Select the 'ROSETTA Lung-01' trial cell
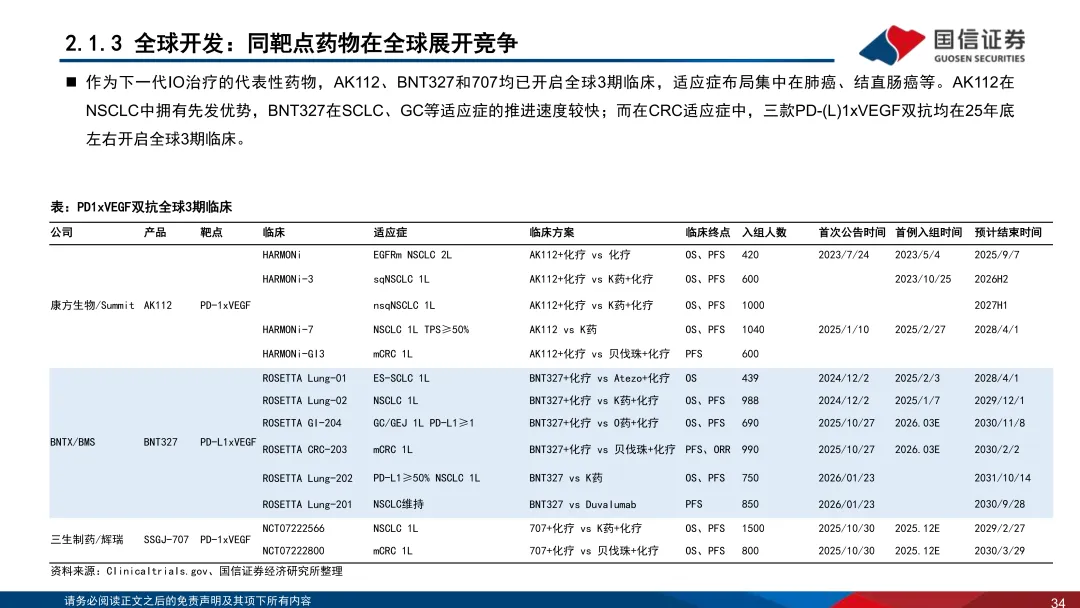Image resolution: width=1080 pixels, height=608 pixels. 304,378
